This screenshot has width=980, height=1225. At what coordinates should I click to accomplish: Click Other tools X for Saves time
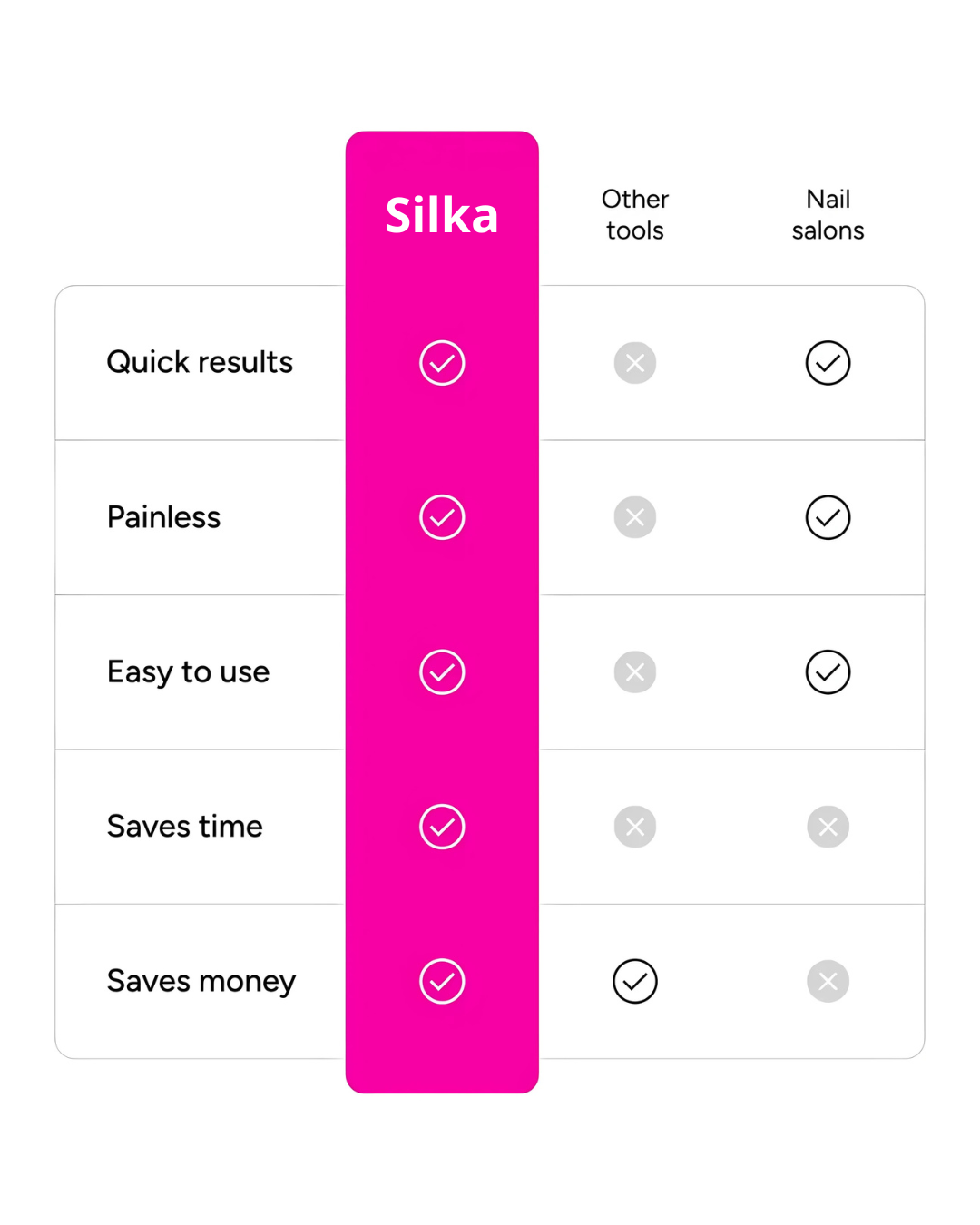point(635,827)
